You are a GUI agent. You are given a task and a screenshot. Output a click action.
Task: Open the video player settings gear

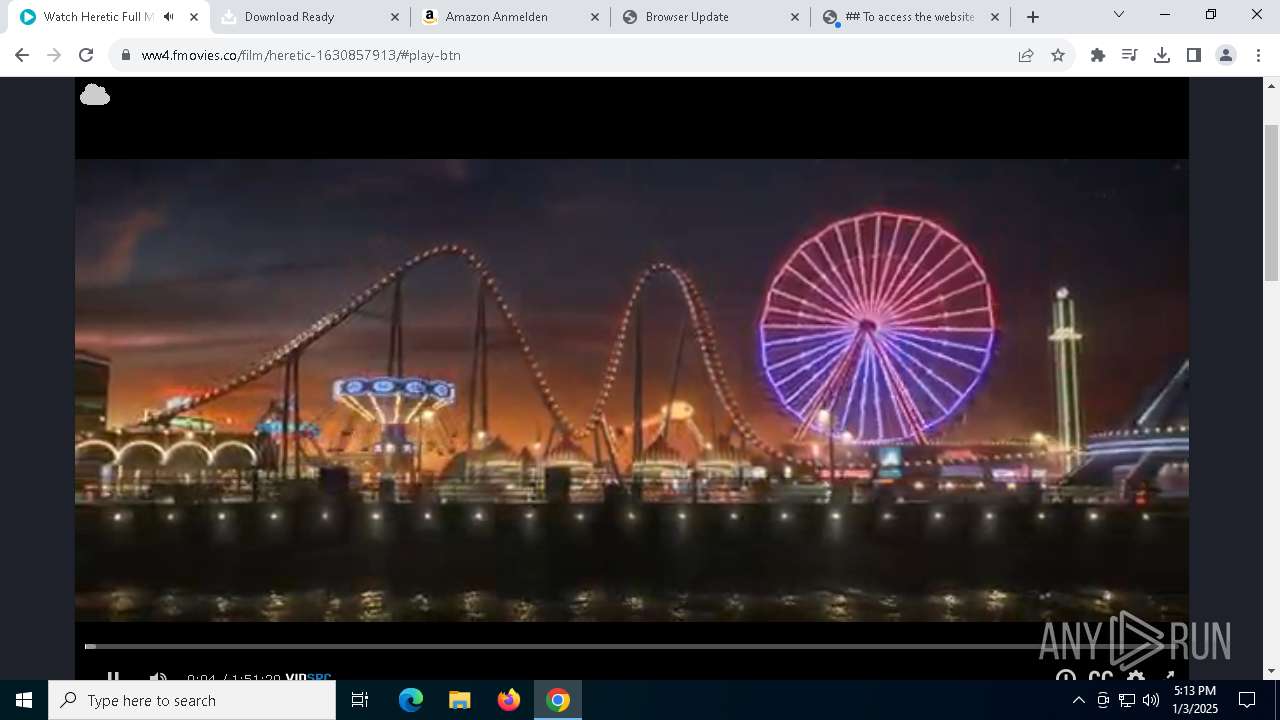point(1136,675)
